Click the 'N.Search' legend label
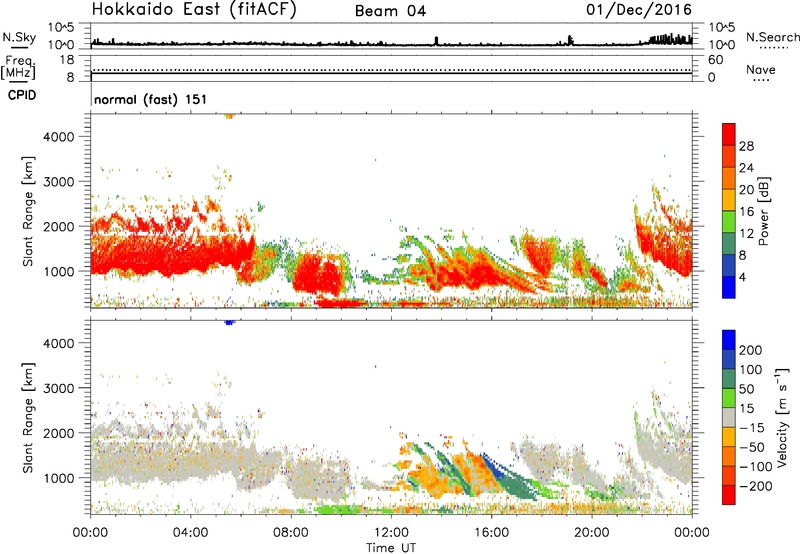 (x=772, y=37)
